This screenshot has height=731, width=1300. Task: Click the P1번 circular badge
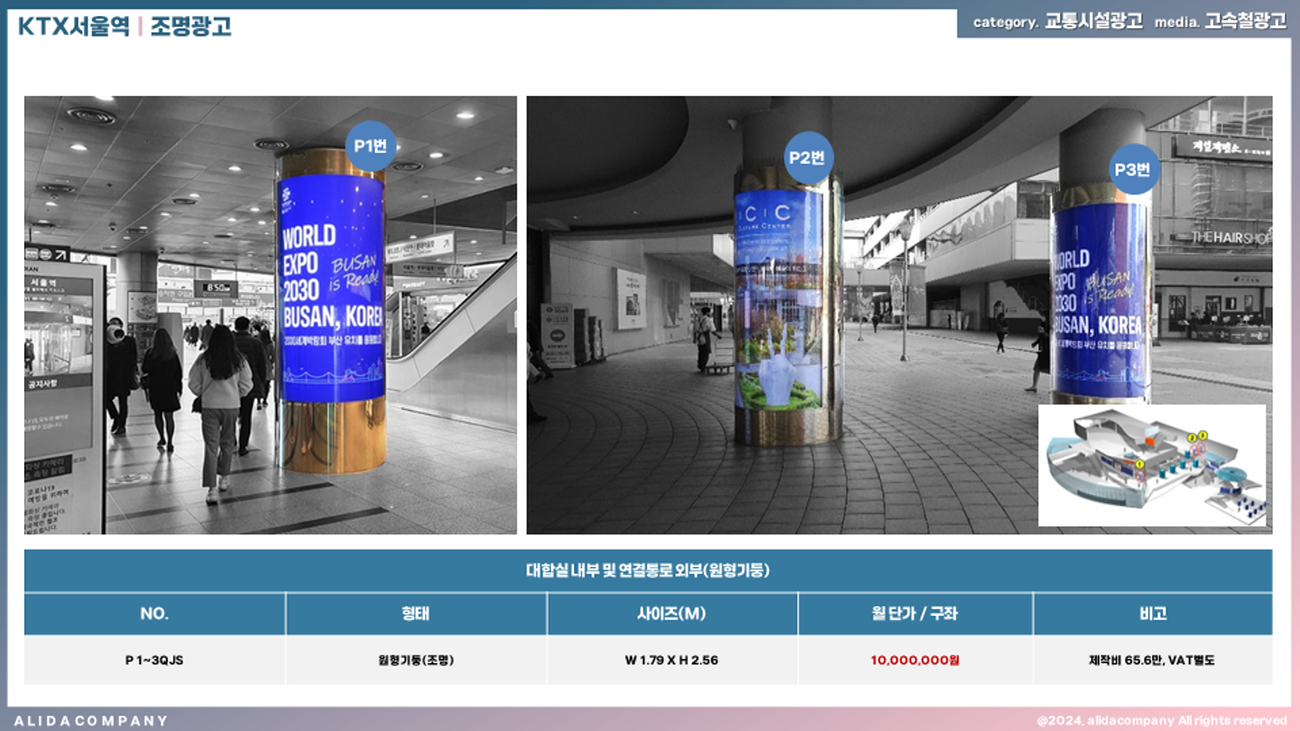(x=371, y=146)
